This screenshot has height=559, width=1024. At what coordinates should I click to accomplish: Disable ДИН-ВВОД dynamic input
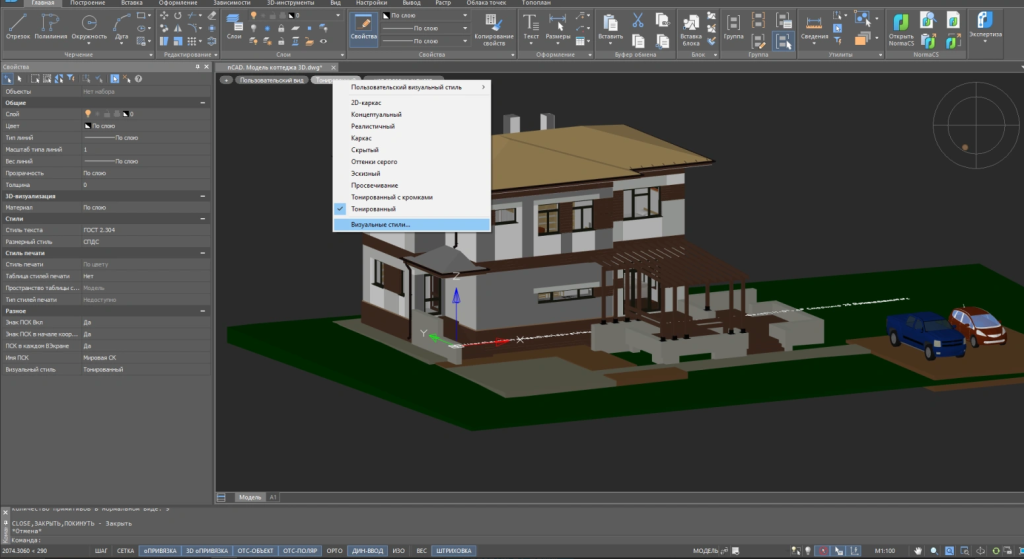[367, 550]
